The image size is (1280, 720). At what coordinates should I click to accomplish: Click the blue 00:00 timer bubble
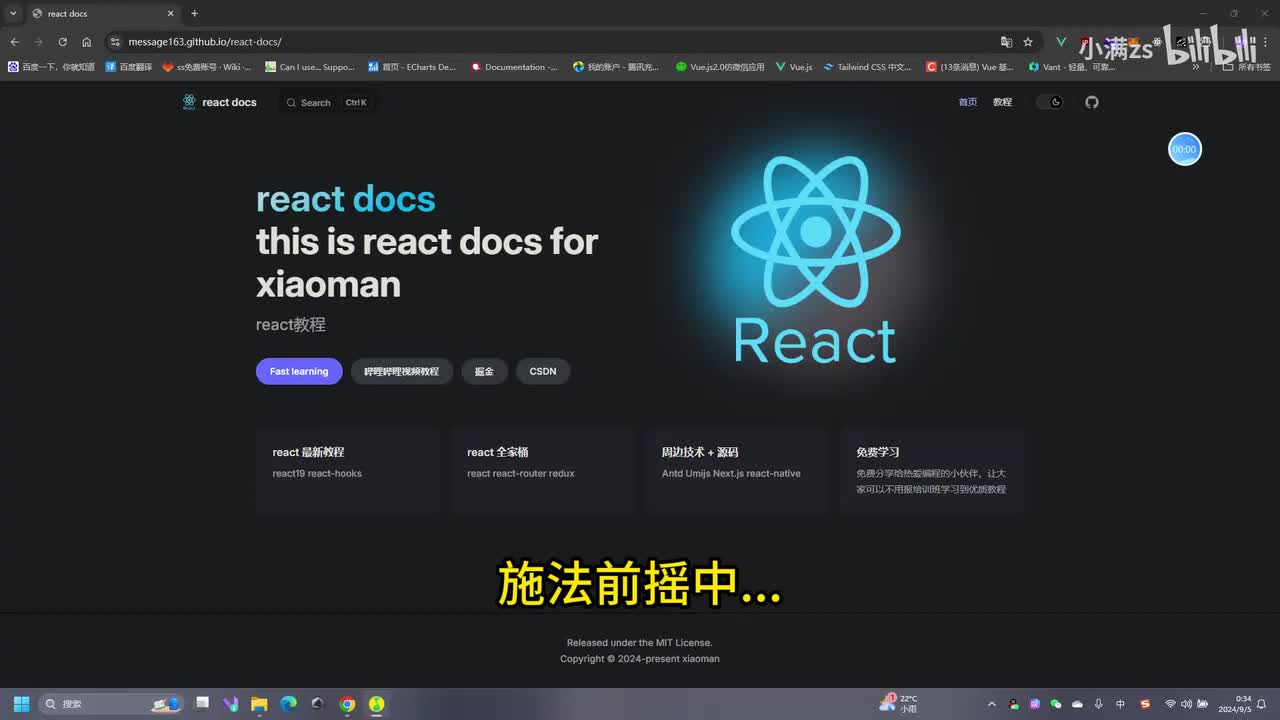point(1185,149)
